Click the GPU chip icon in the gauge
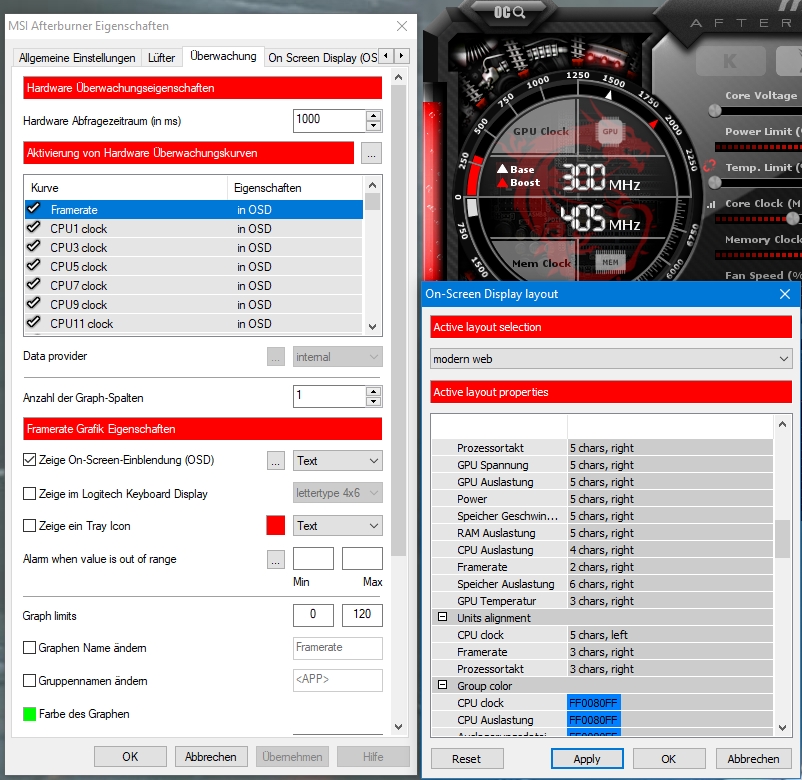 pos(610,131)
